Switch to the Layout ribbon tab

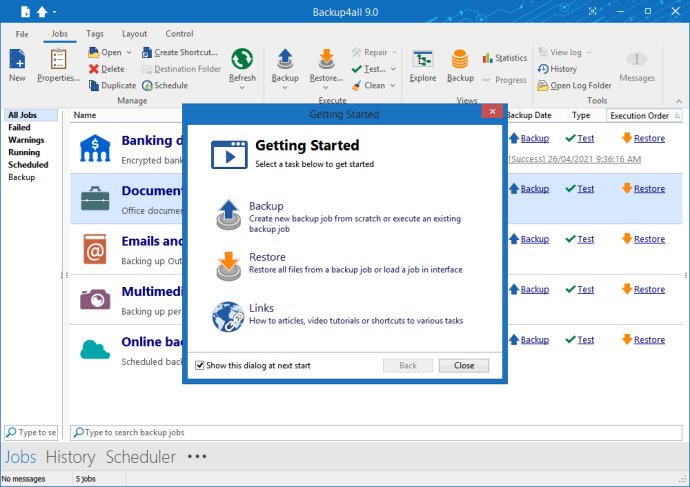pos(134,34)
